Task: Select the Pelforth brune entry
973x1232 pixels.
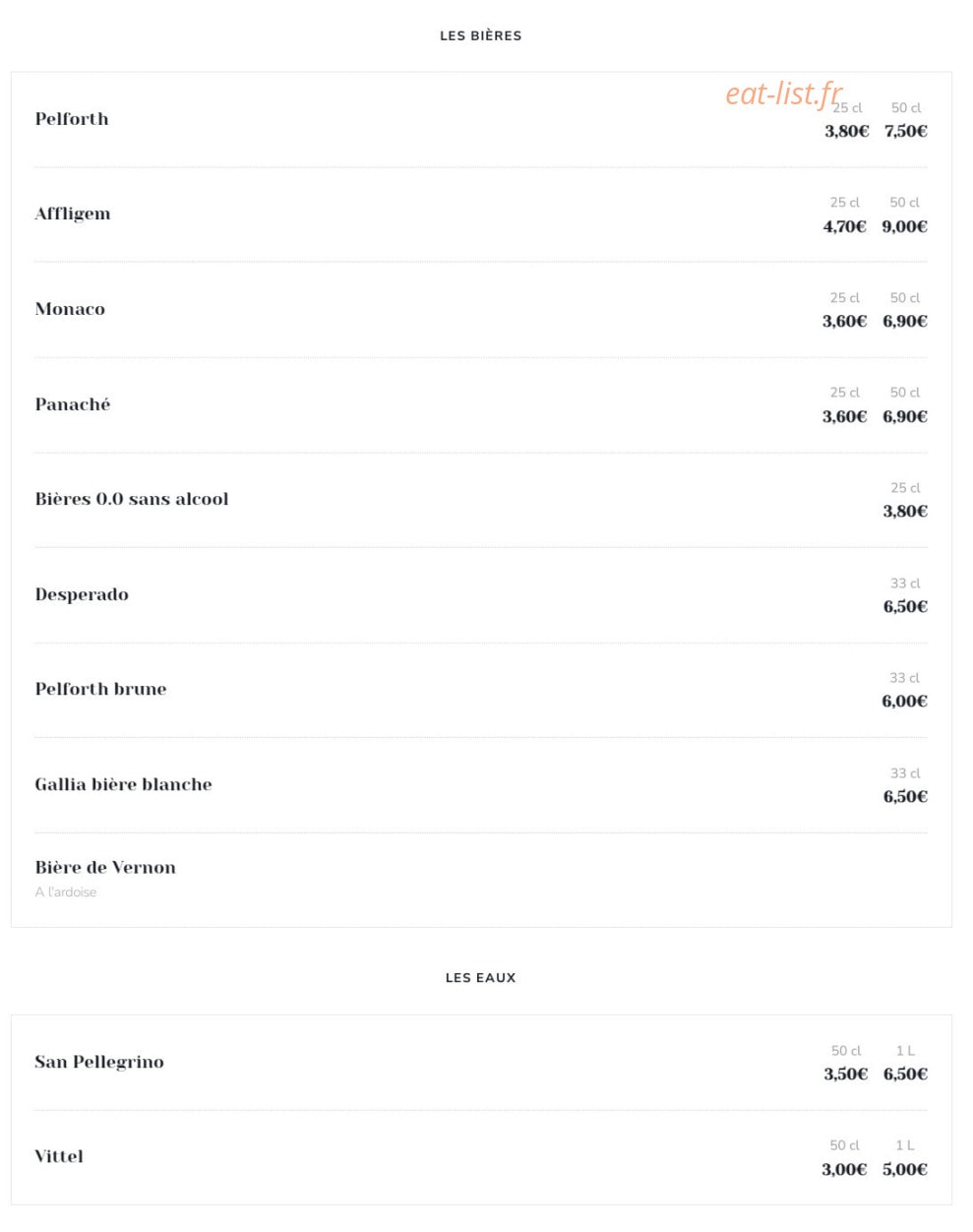Action: (x=100, y=689)
